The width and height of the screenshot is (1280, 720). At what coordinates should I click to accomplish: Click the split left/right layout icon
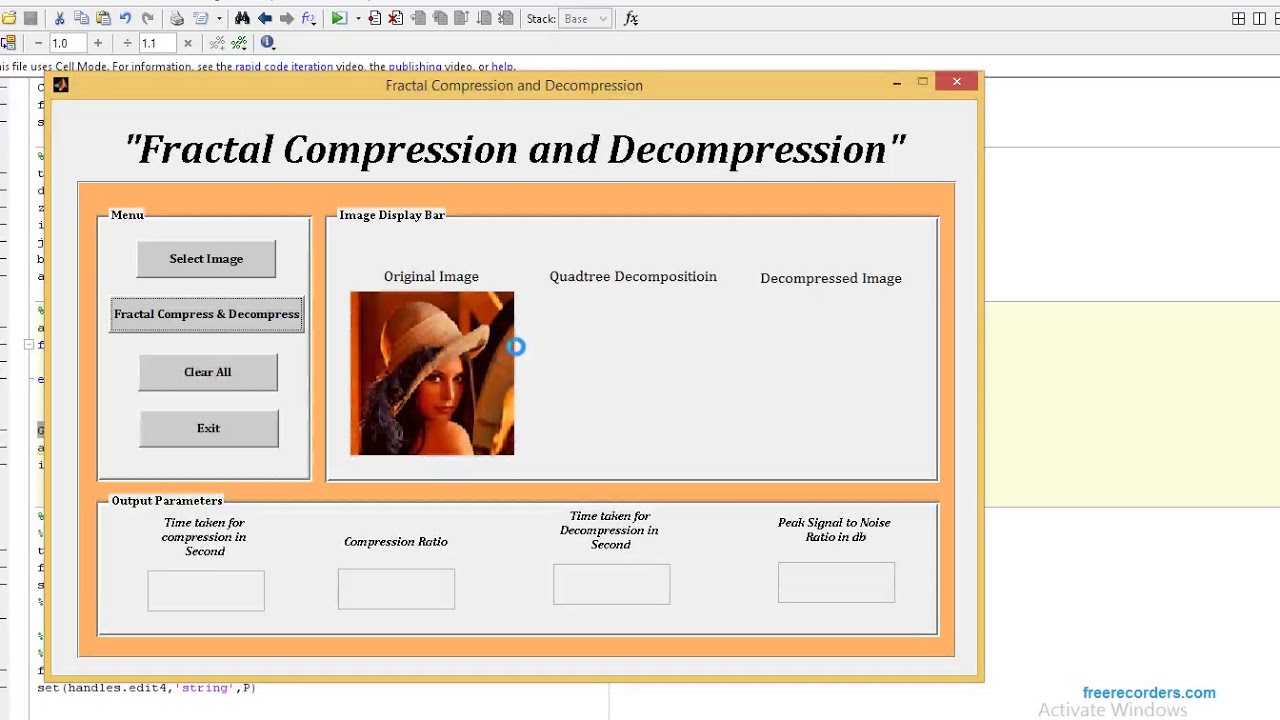(x=1259, y=18)
